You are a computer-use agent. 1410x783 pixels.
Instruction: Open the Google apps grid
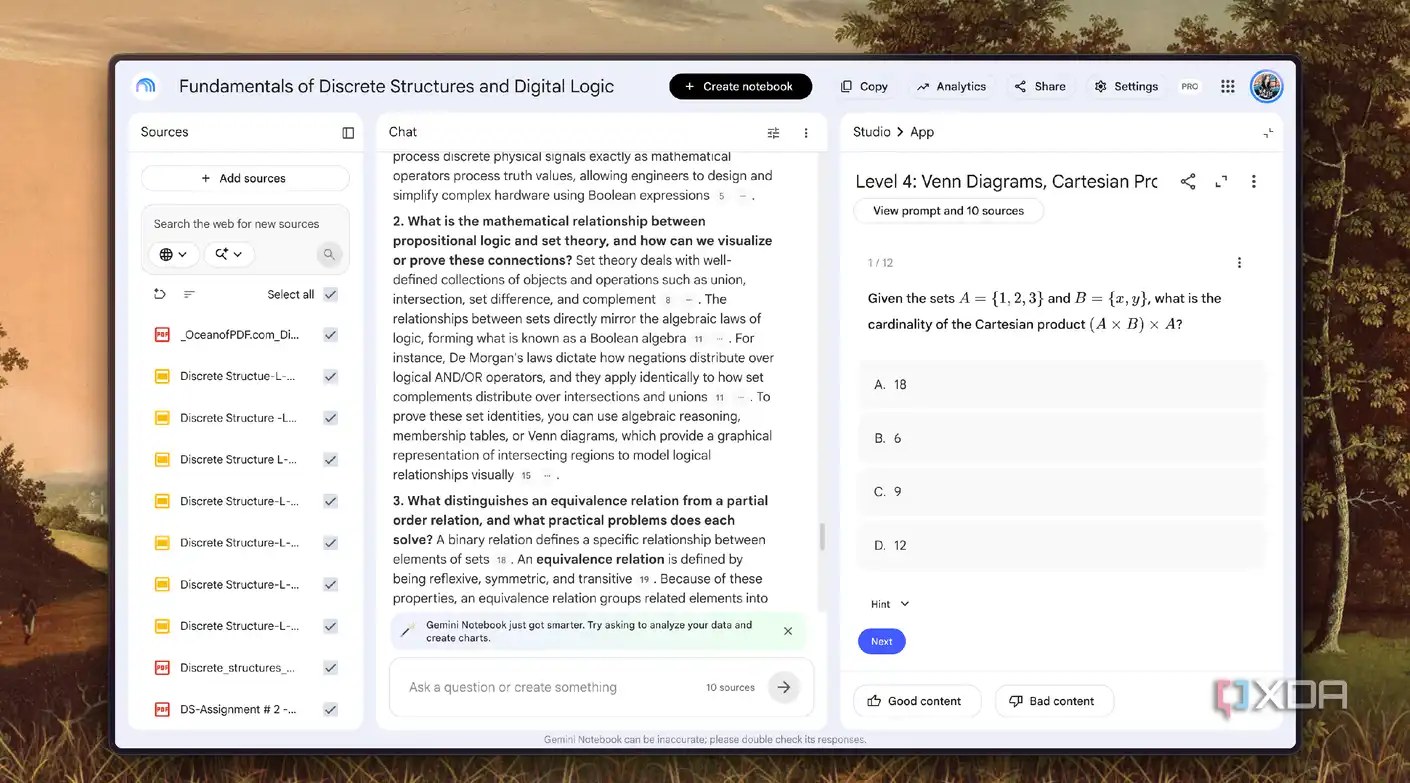click(1227, 86)
